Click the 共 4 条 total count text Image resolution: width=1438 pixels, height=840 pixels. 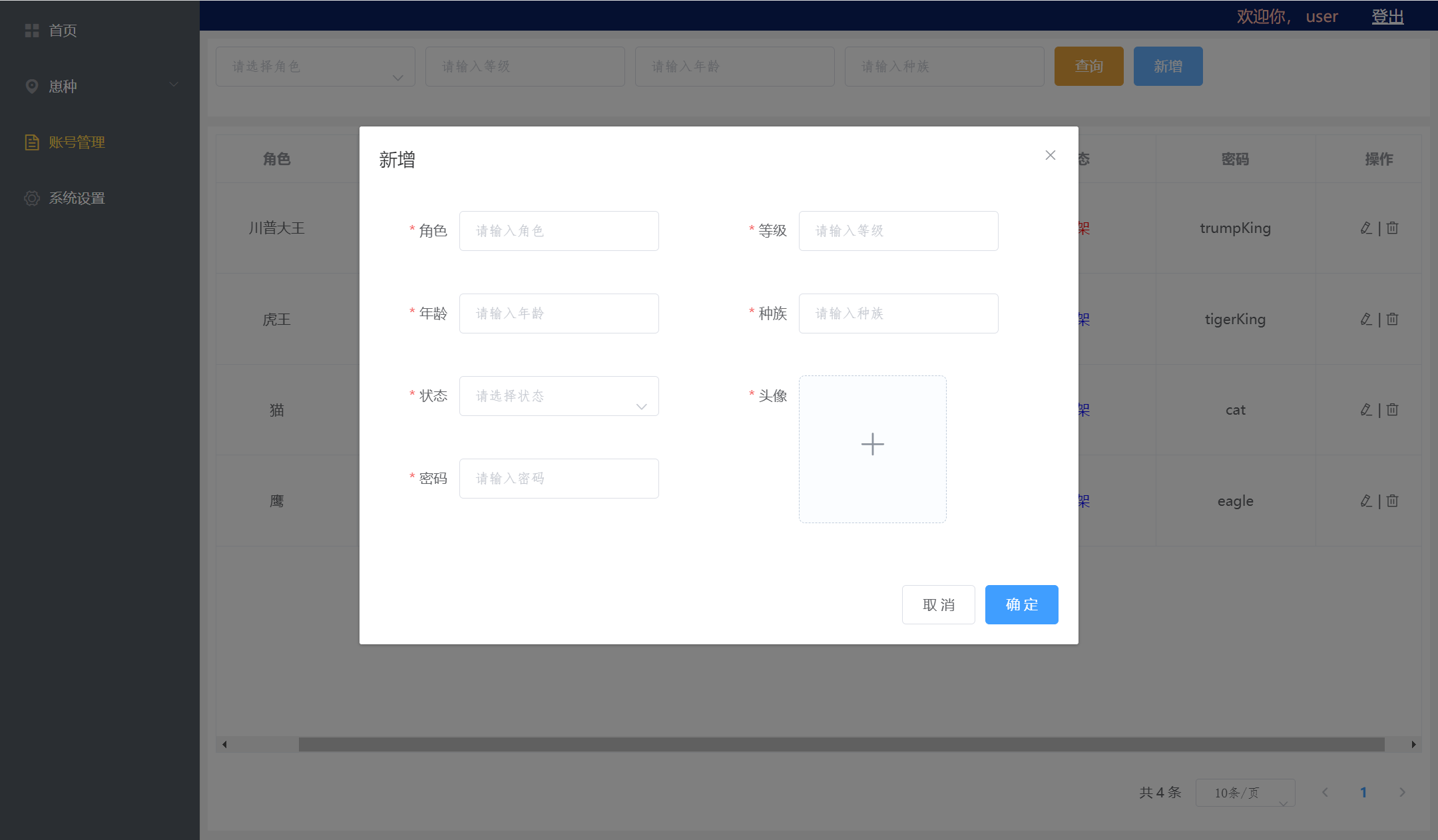click(1160, 792)
